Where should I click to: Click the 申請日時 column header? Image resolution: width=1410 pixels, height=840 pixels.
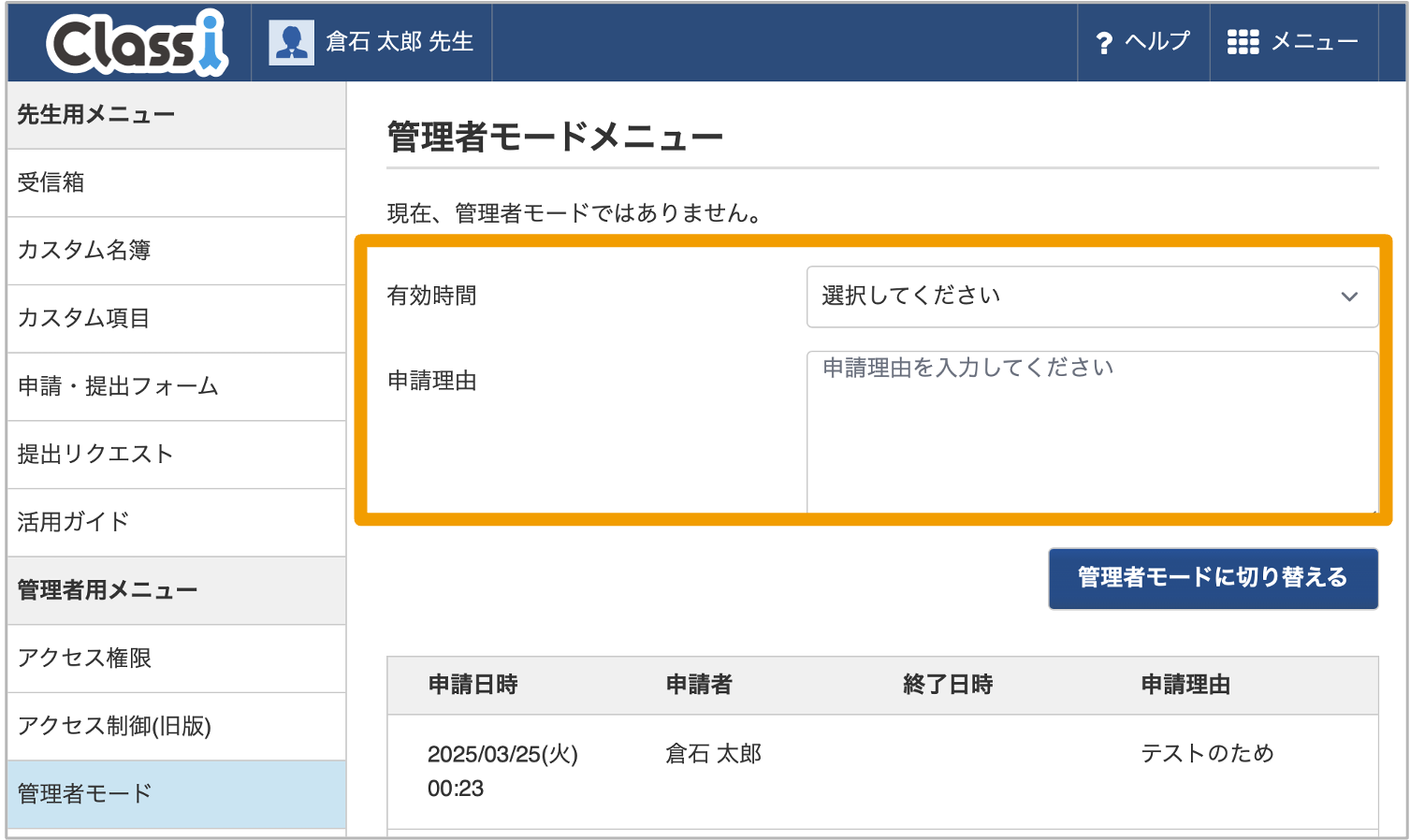[x=472, y=685]
